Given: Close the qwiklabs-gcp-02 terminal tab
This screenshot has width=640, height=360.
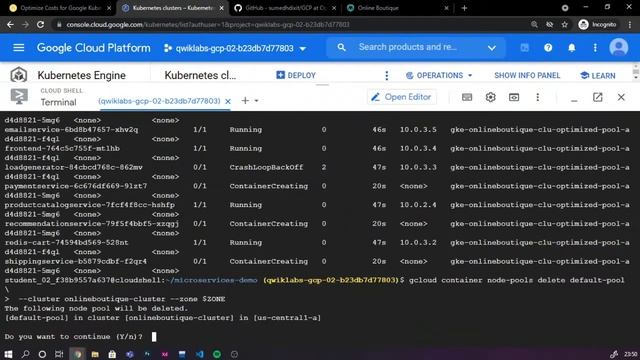Looking at the screenshot, I should 228,101.
